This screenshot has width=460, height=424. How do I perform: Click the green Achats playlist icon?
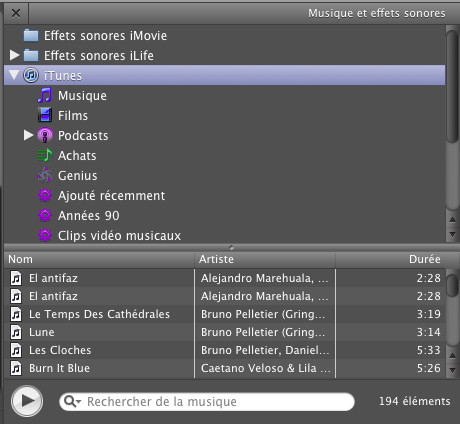[x=45, y=155]
